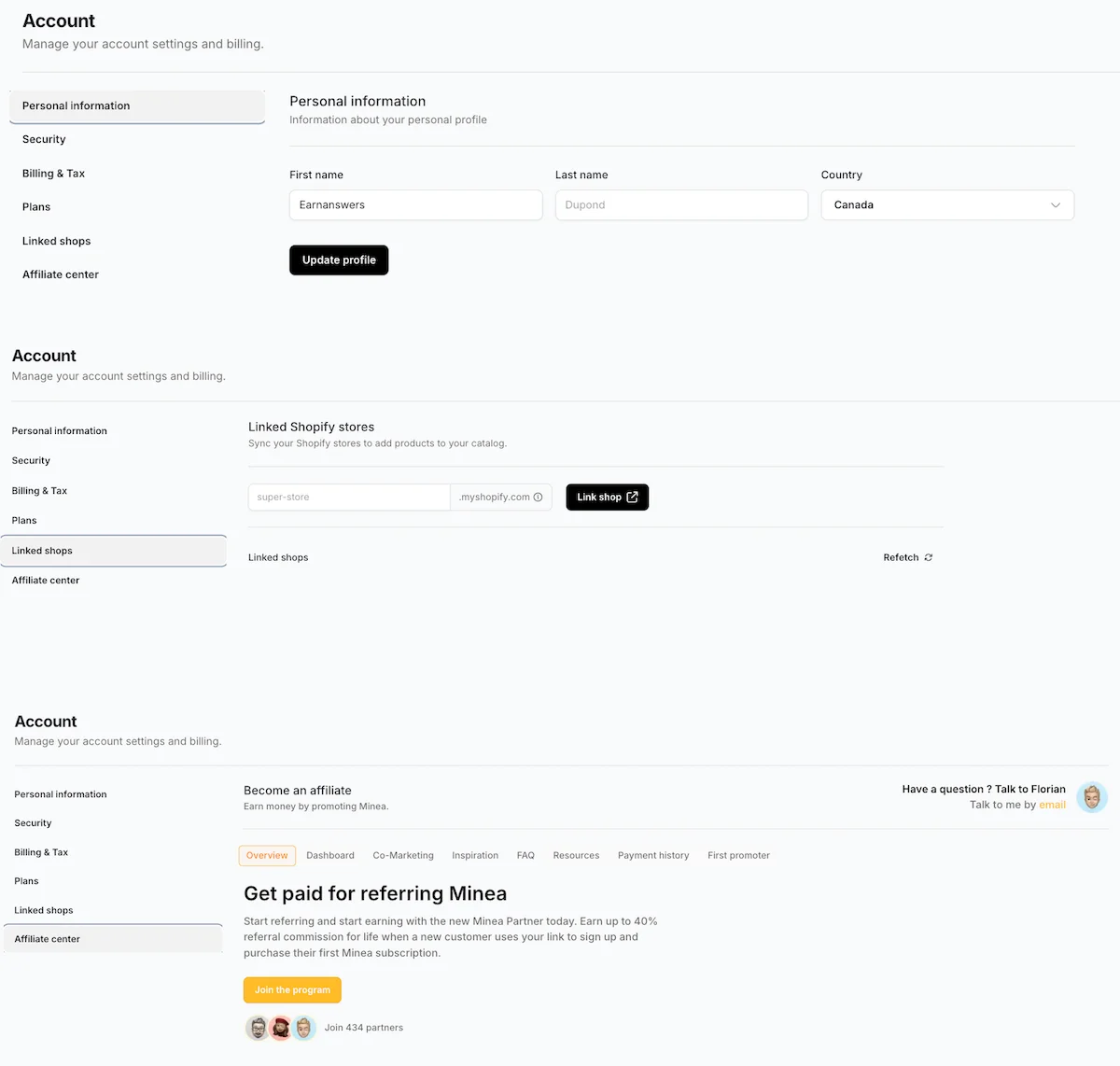Open Plans in the top panel sidebar
The width and height of the screenshot is (1120, 1066).
(x=36, y=207)
